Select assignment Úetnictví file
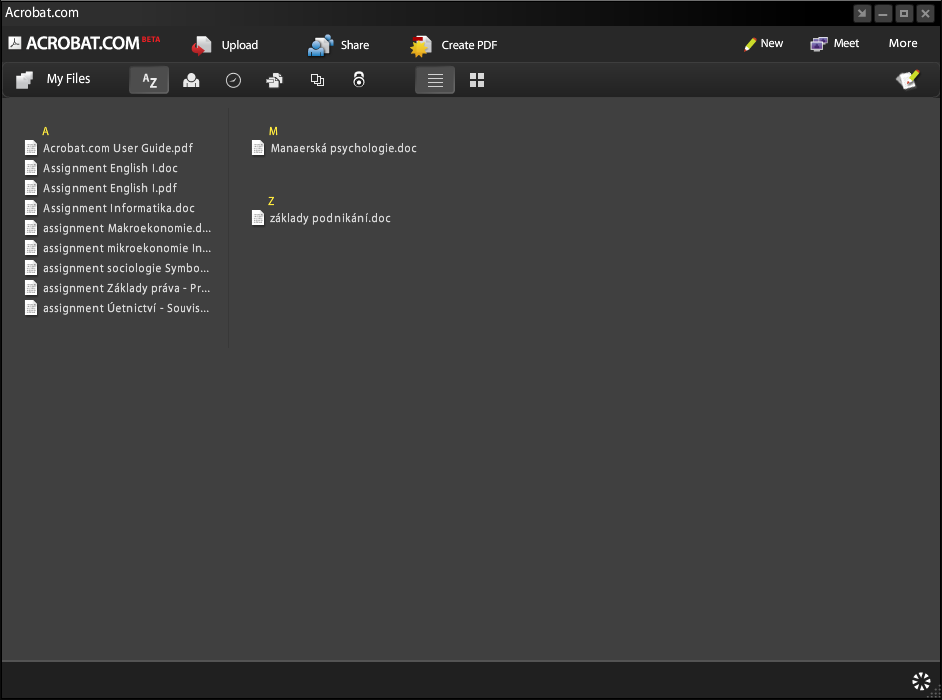 tap(126, 308)
